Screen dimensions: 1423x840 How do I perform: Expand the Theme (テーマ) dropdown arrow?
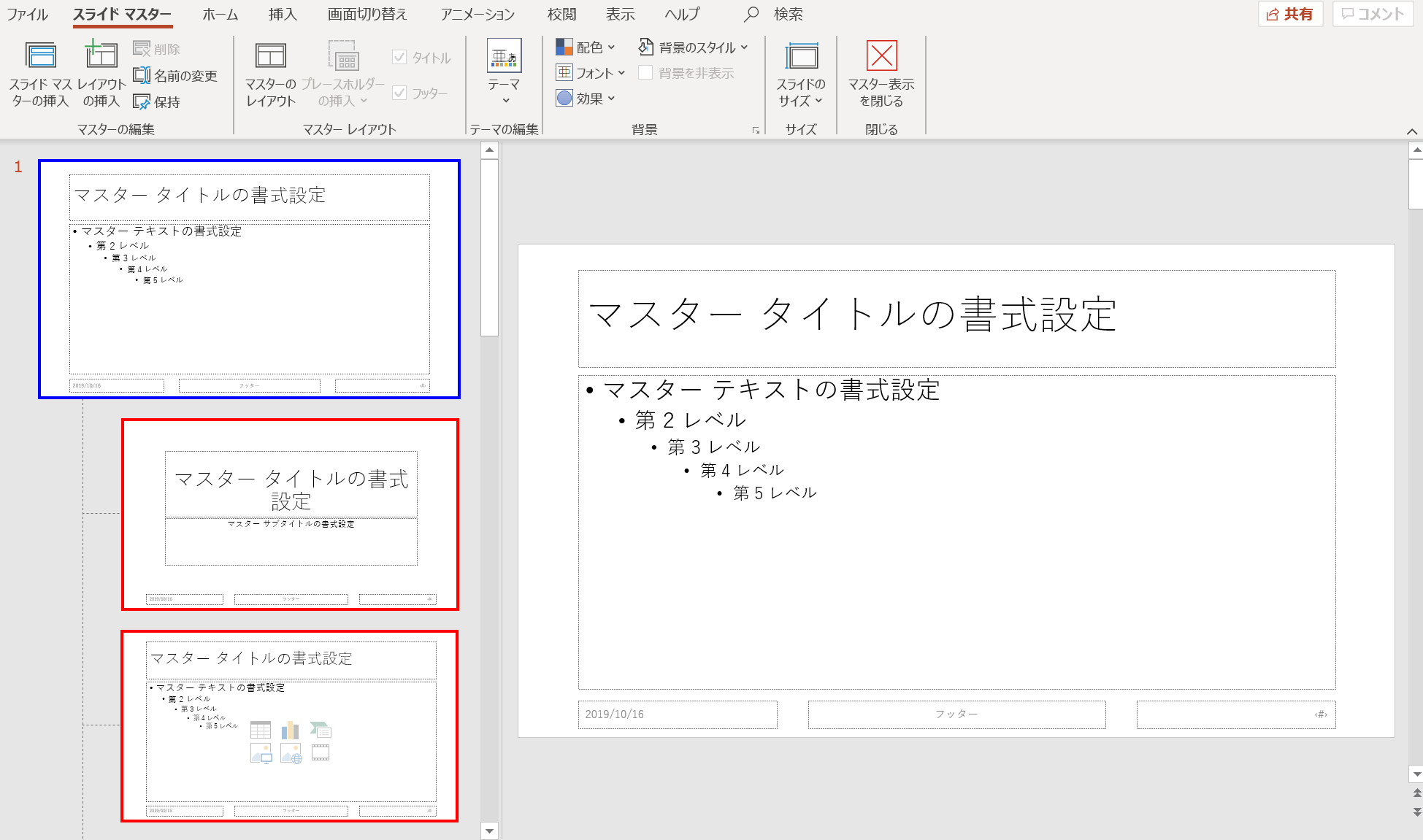coord(505,101)
